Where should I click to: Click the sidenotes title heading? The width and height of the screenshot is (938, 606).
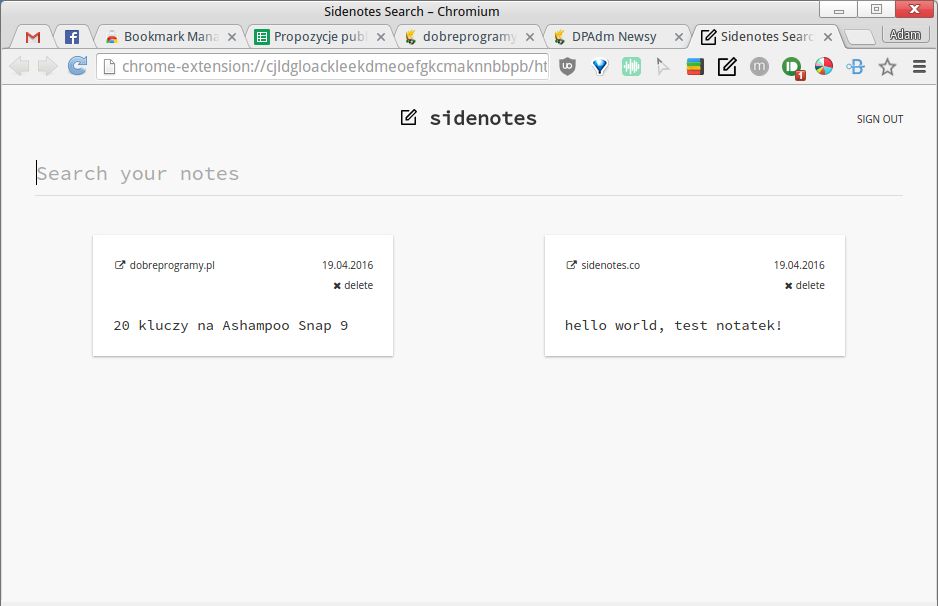pos(483,118)
